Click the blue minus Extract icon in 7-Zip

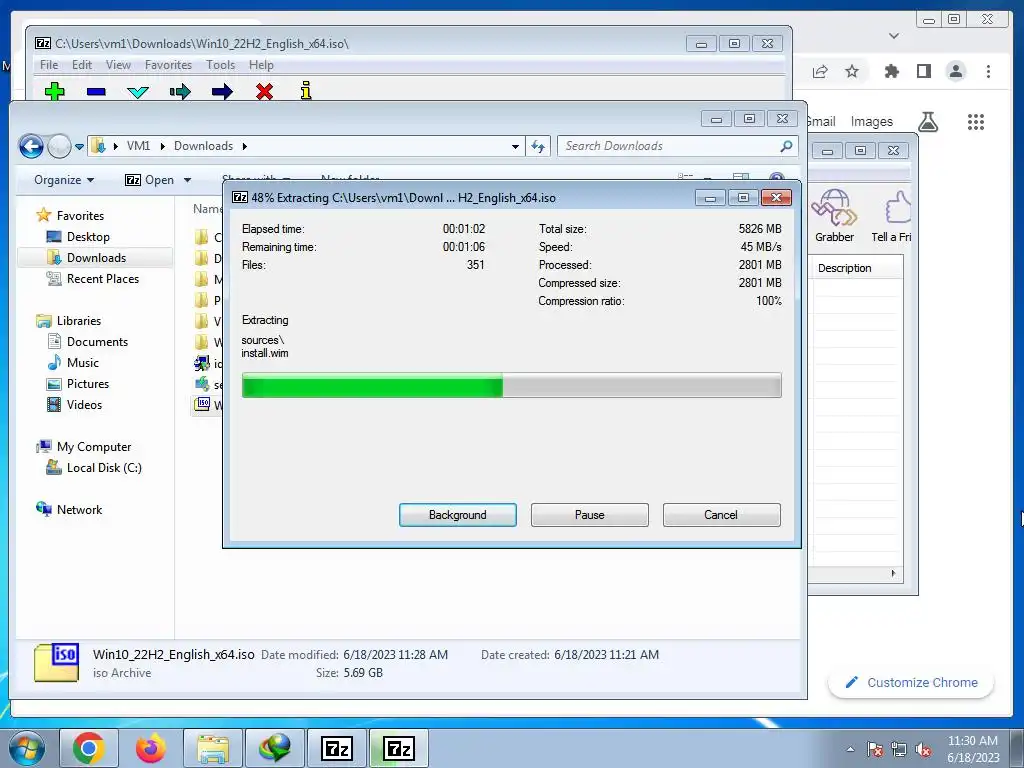(x=96, y=91)
